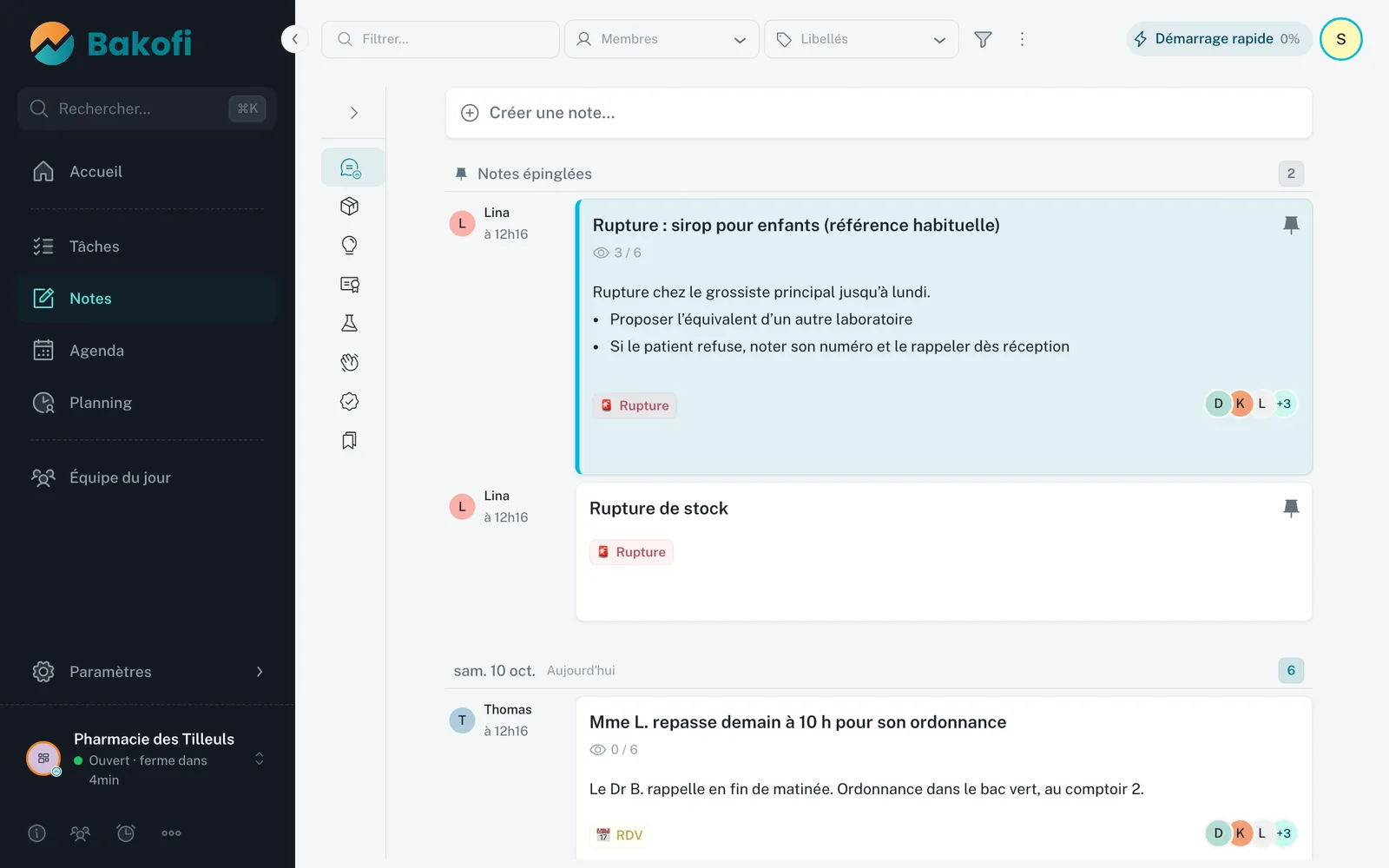Image resolution: width=1389 pixels, height=868 pixels.
Task: Open Équipe du jour
Action: click(148, 477)
